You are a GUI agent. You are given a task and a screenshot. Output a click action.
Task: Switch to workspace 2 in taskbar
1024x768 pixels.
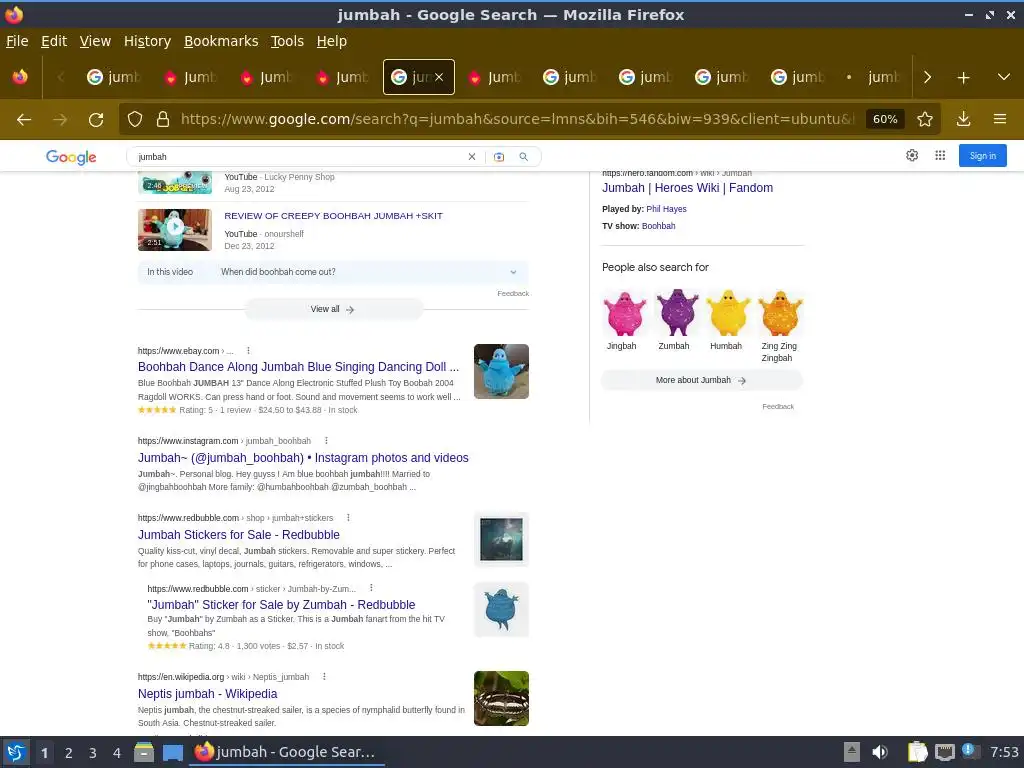pos(69,753)
